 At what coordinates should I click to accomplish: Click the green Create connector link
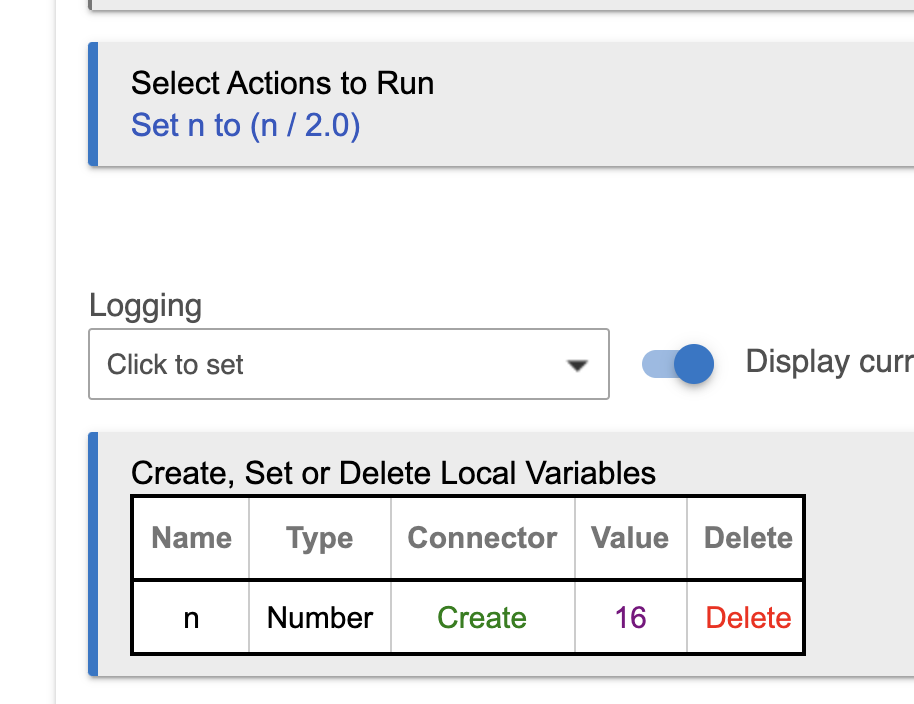point(482,618)
